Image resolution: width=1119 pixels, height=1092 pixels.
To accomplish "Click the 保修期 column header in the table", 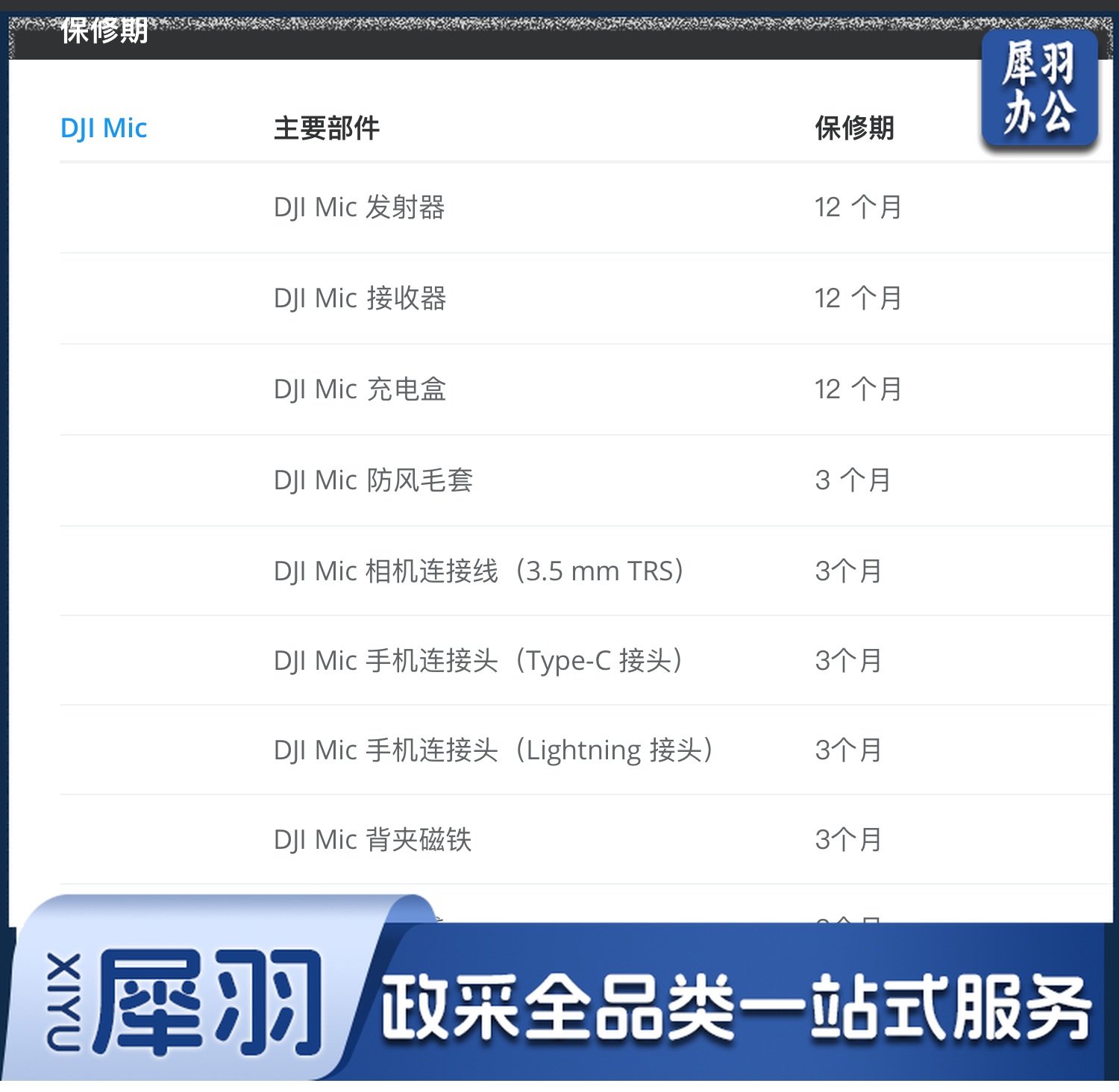I will coord(854,128).
